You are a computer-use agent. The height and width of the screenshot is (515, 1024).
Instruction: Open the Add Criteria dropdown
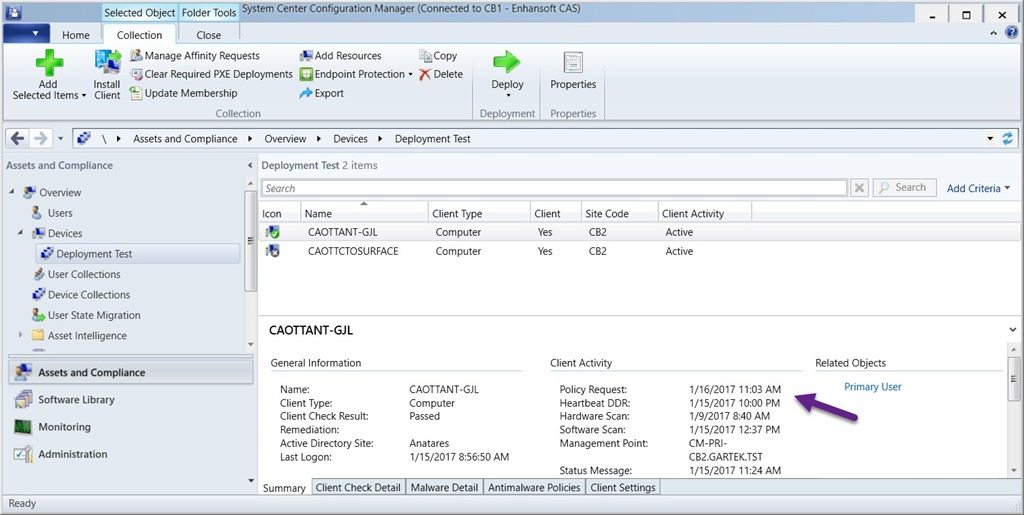pyautogui.click(x=978, y=188)
